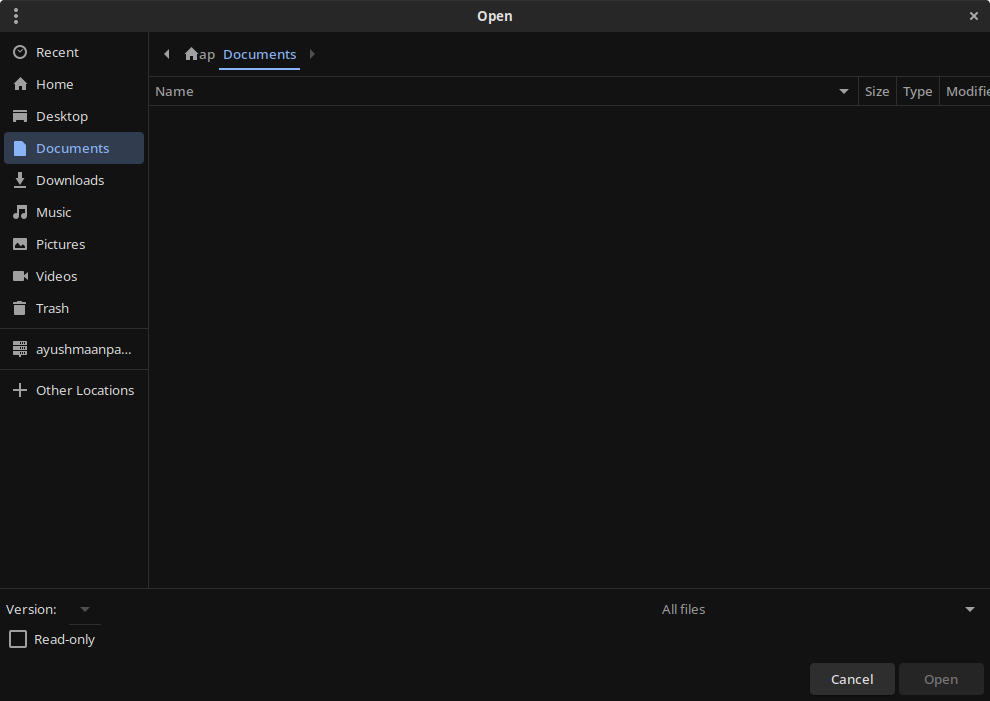Sort by the Size column
The height and width of the screenshot is (701, 990).
(877, 92)
